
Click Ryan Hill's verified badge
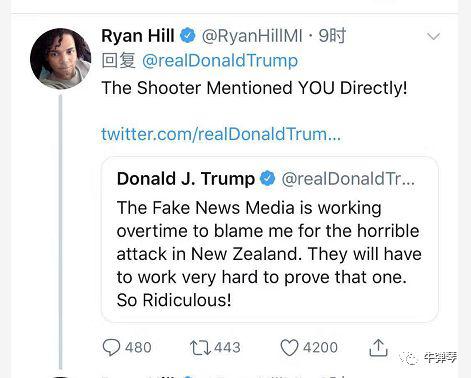pyautogui.click(x=188, y=36)
